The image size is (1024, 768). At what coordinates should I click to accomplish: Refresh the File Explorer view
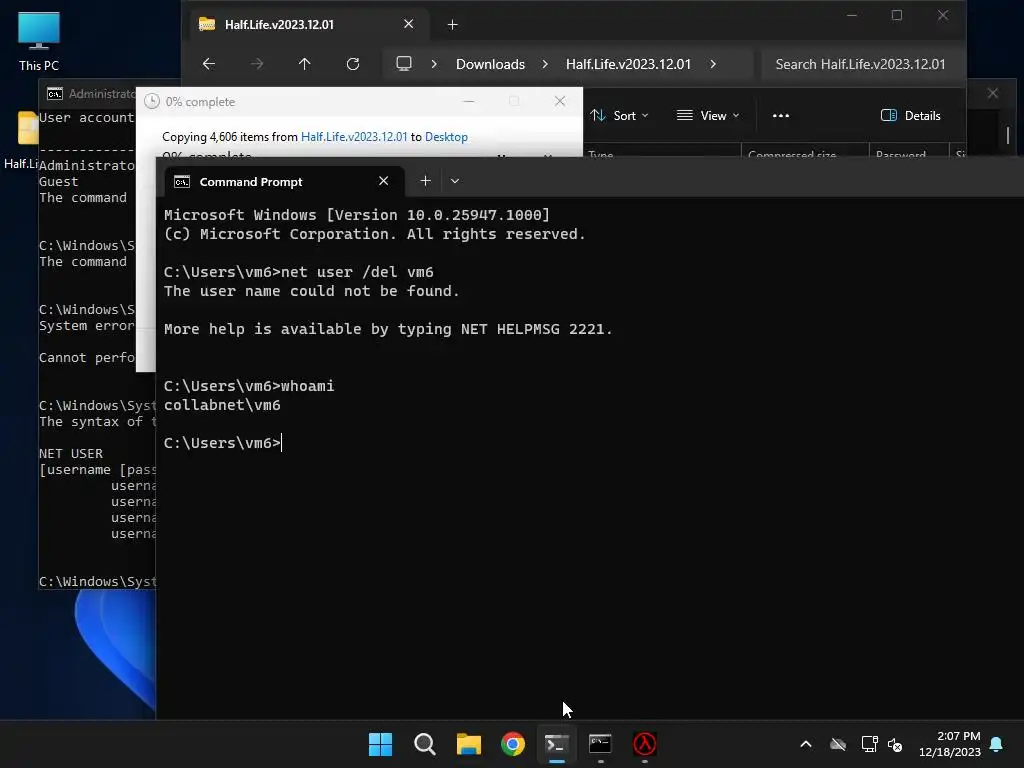(x=353, y=64)
